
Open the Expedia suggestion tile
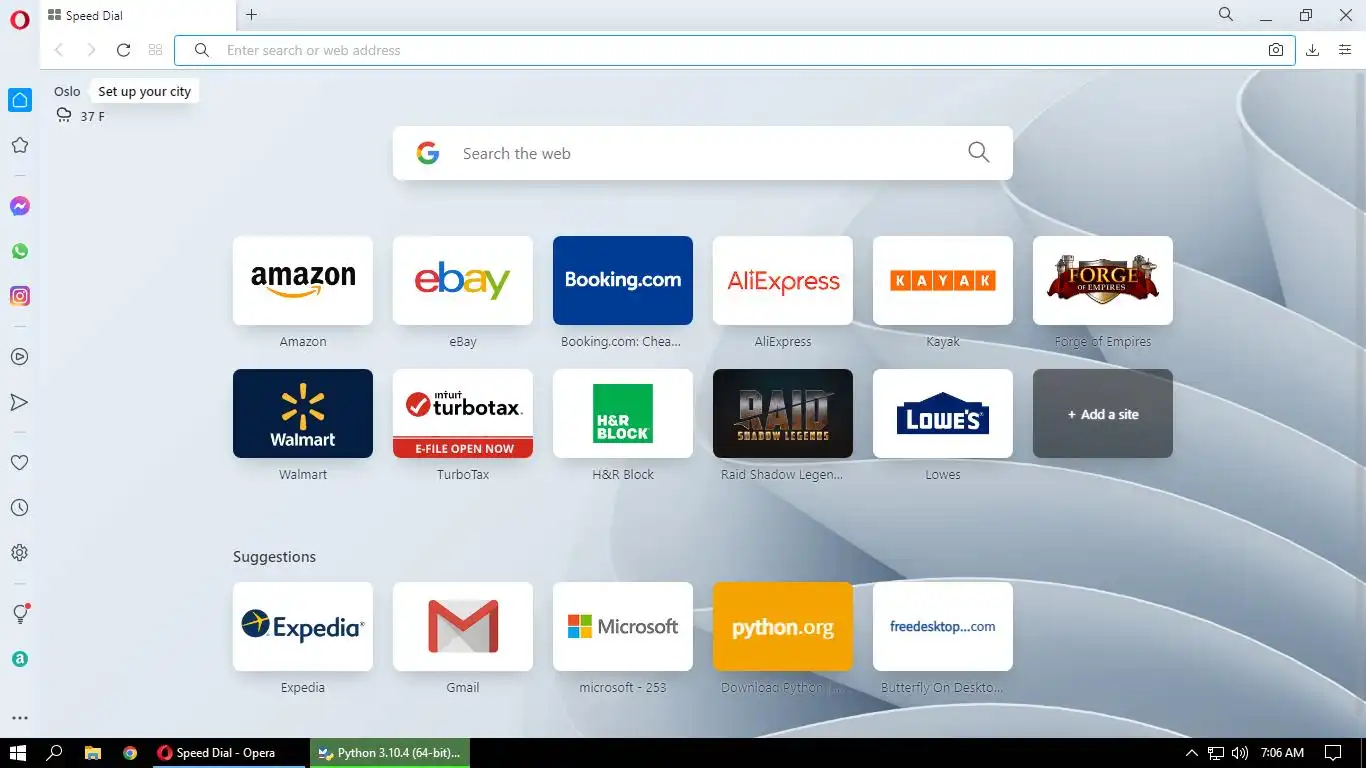[303, 626]
